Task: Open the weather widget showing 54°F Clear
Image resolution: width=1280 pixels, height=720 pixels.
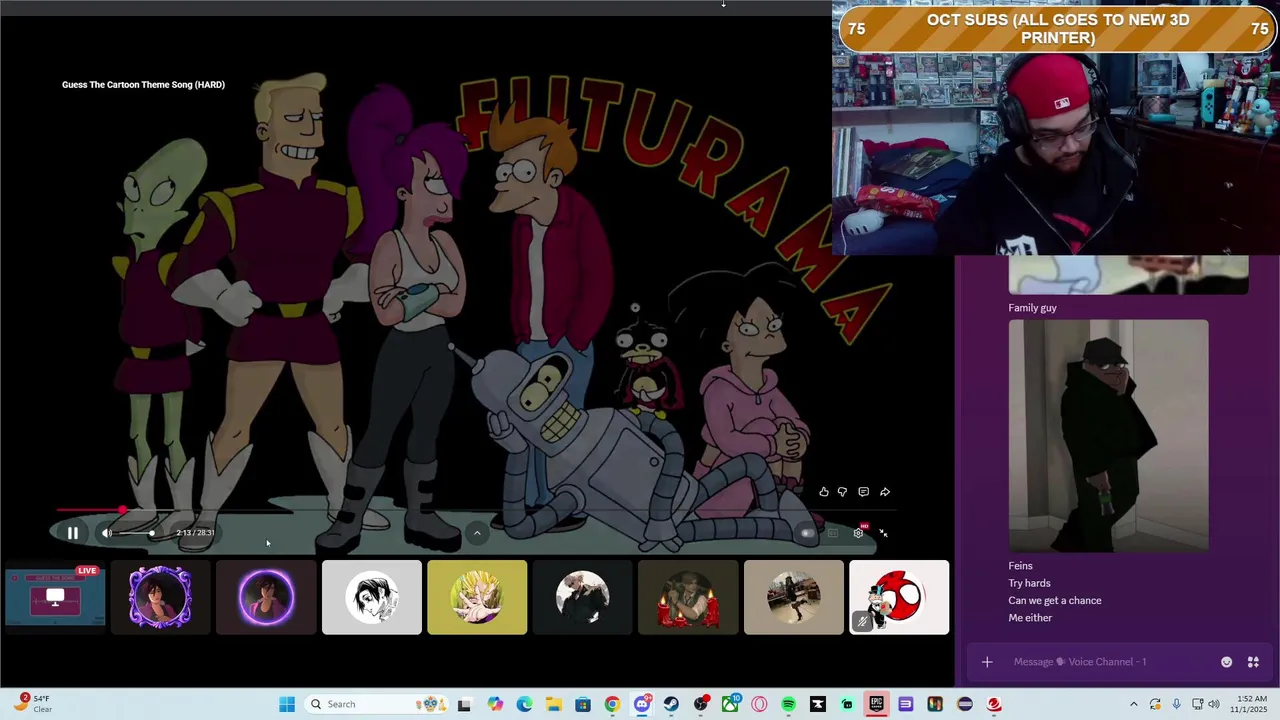Action: coord(34,704)
